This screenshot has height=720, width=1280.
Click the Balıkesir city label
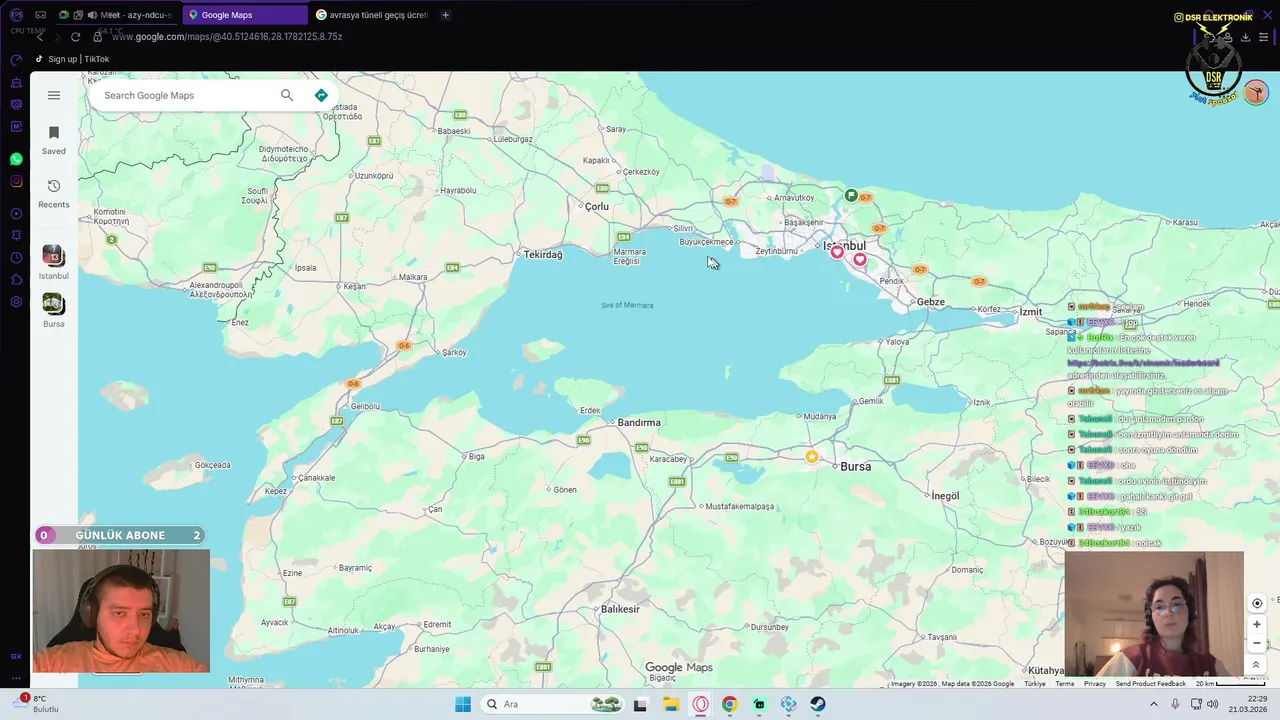[620, 609]
